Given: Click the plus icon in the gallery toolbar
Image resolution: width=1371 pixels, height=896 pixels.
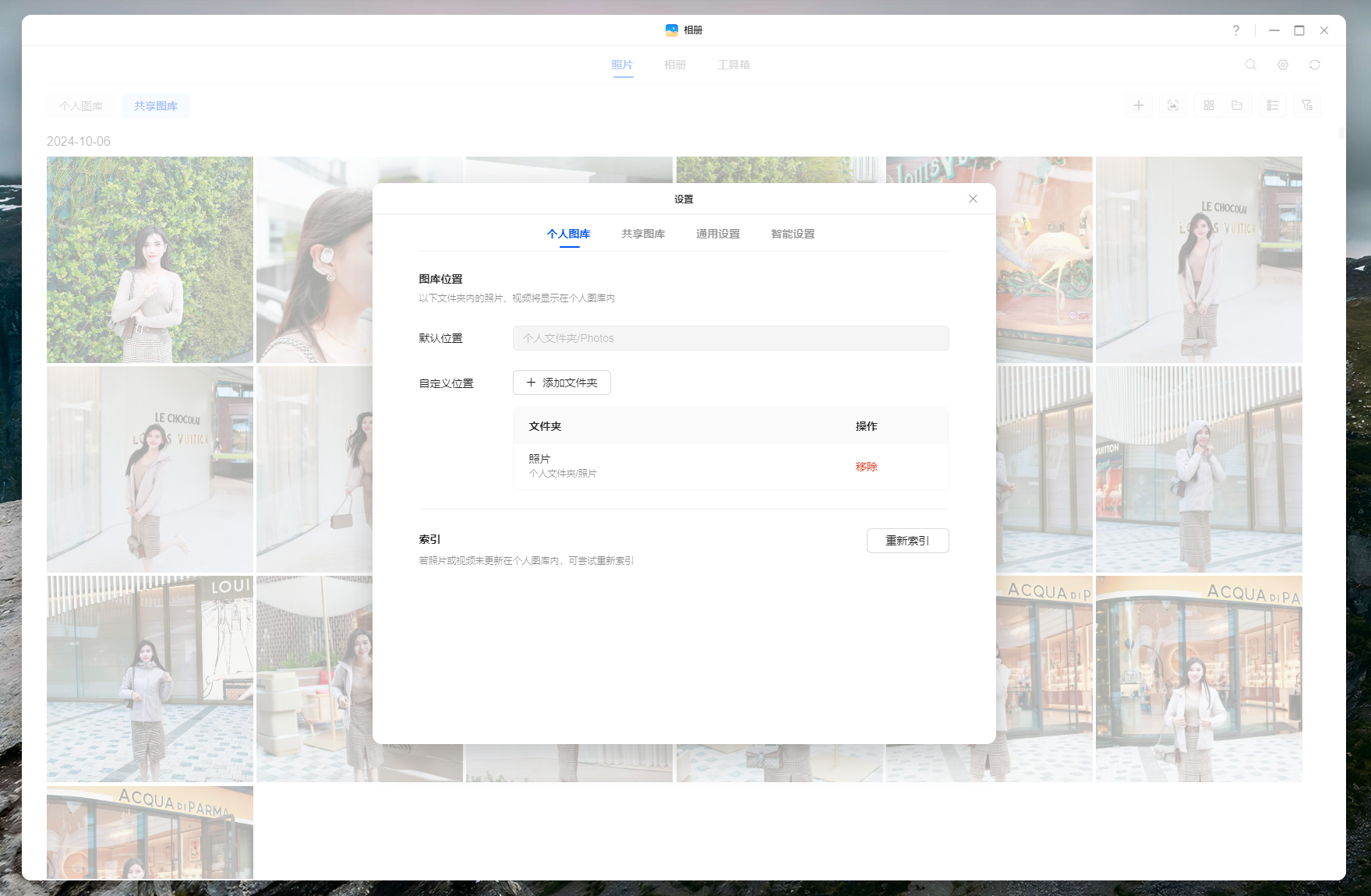Looking at the screenshot, I should pyautogui.click(x=1139, y=105).
